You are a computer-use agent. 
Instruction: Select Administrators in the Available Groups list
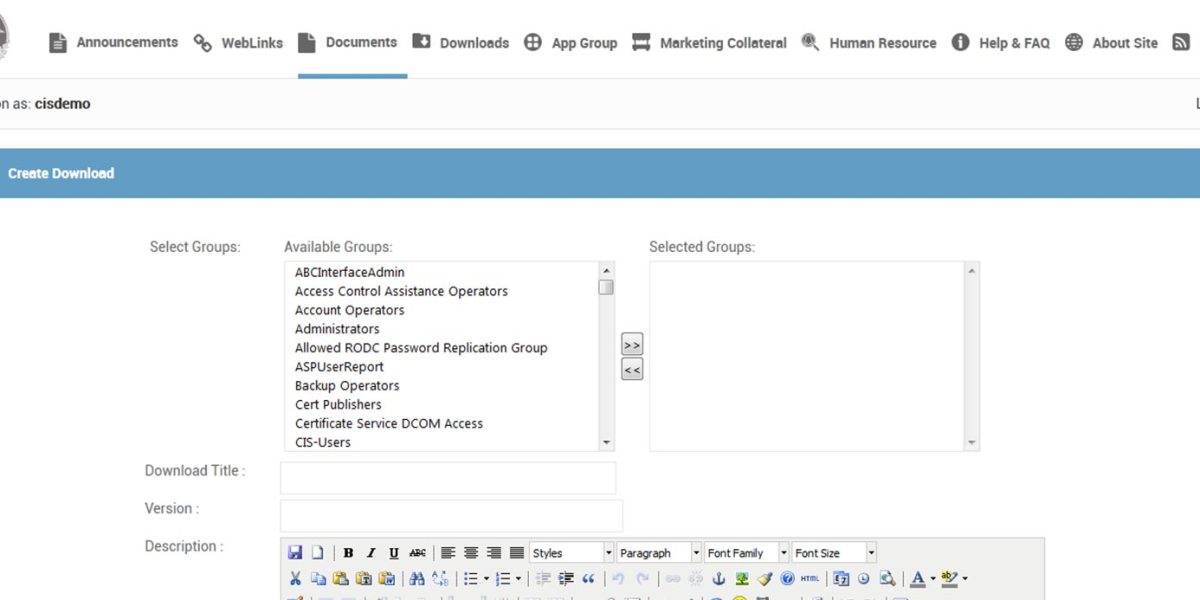(336, 328)
